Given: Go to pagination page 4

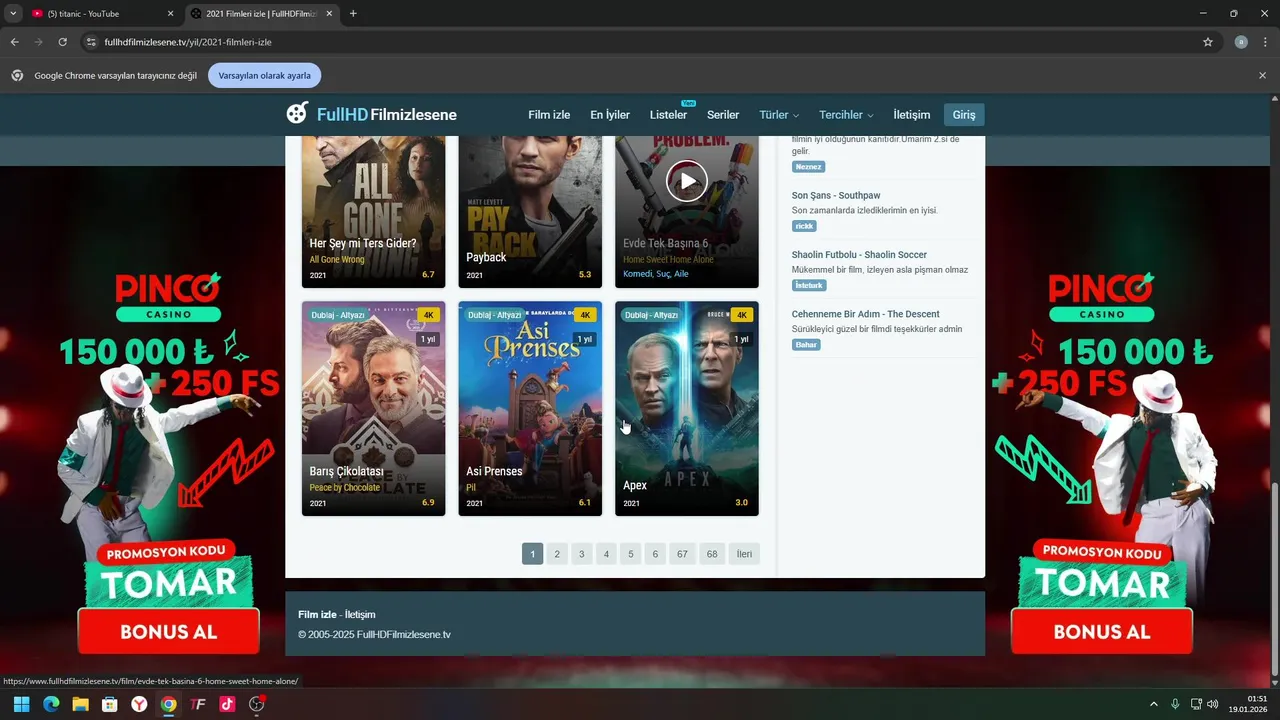Looking at the screenshot, I should click(x=606, y=554).
